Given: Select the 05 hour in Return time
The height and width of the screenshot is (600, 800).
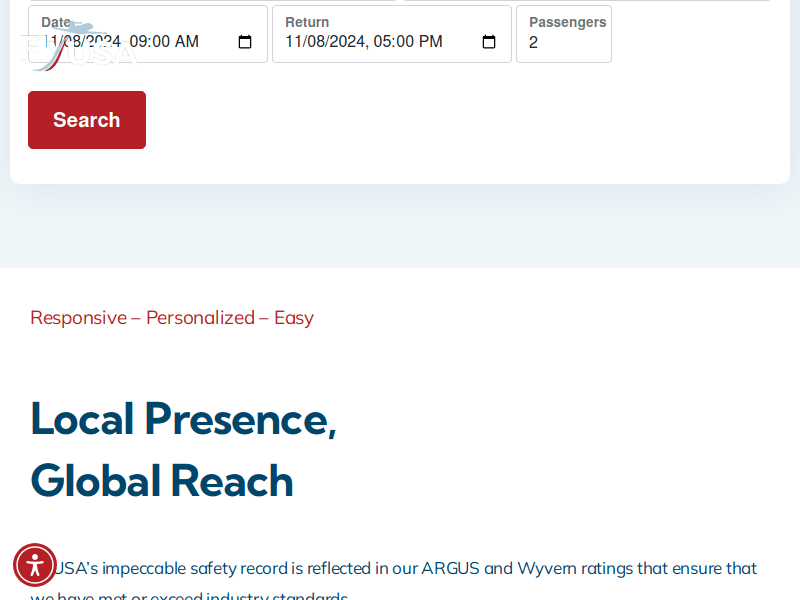Looking at the screenshot, I should pos(383,42).
